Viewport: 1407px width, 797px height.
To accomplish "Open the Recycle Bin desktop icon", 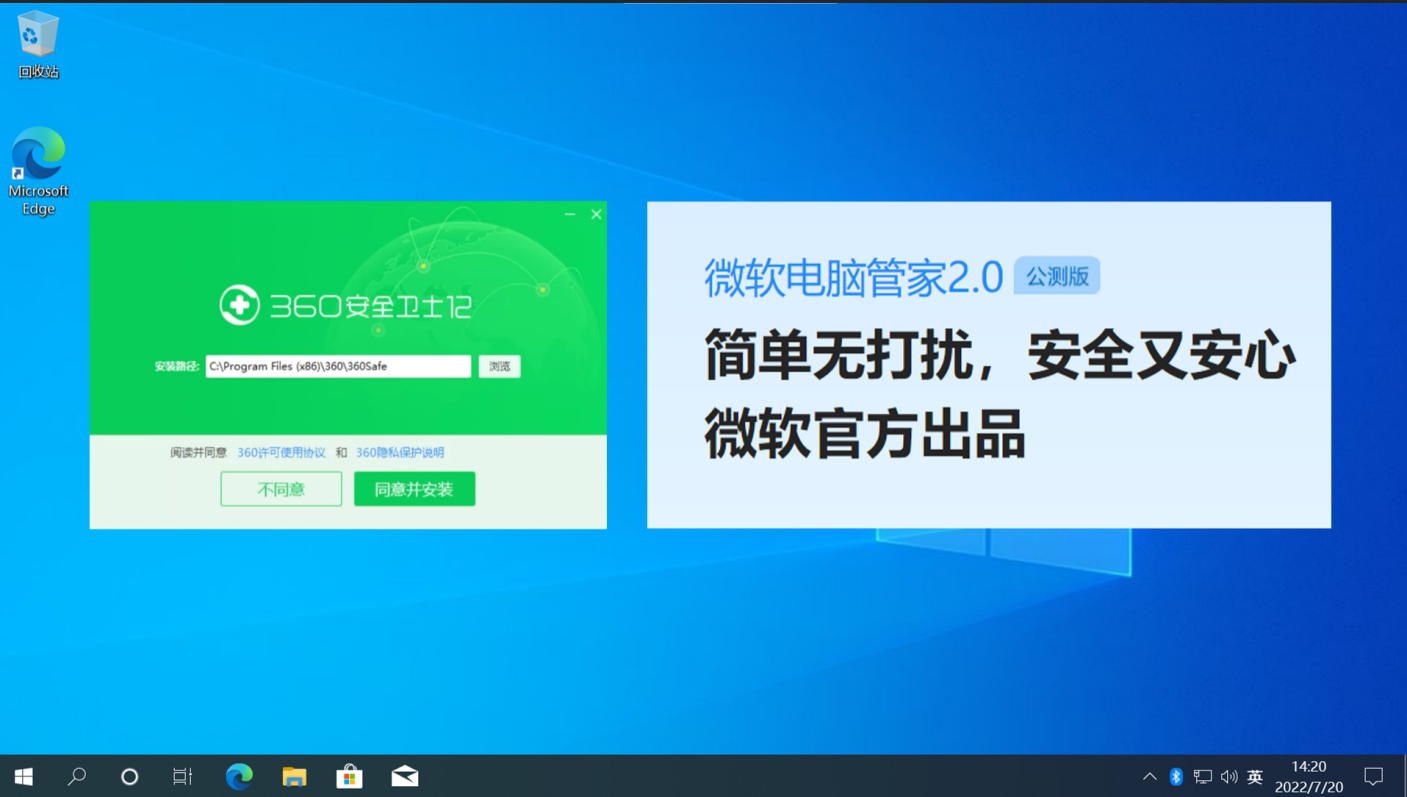I will pyautogui.click(x=38, y=45).
